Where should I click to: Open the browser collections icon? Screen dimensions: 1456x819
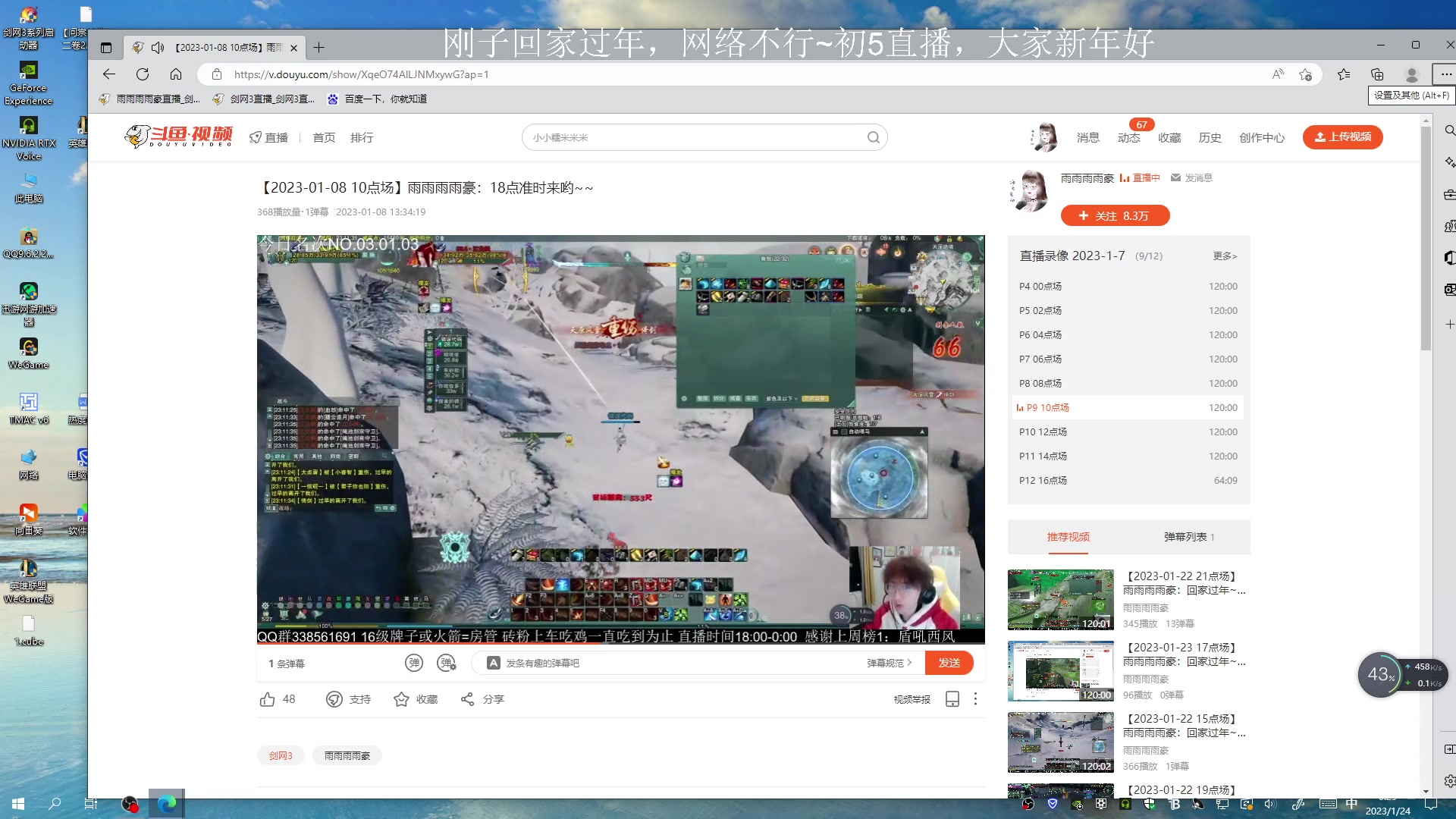[1377, 74]
